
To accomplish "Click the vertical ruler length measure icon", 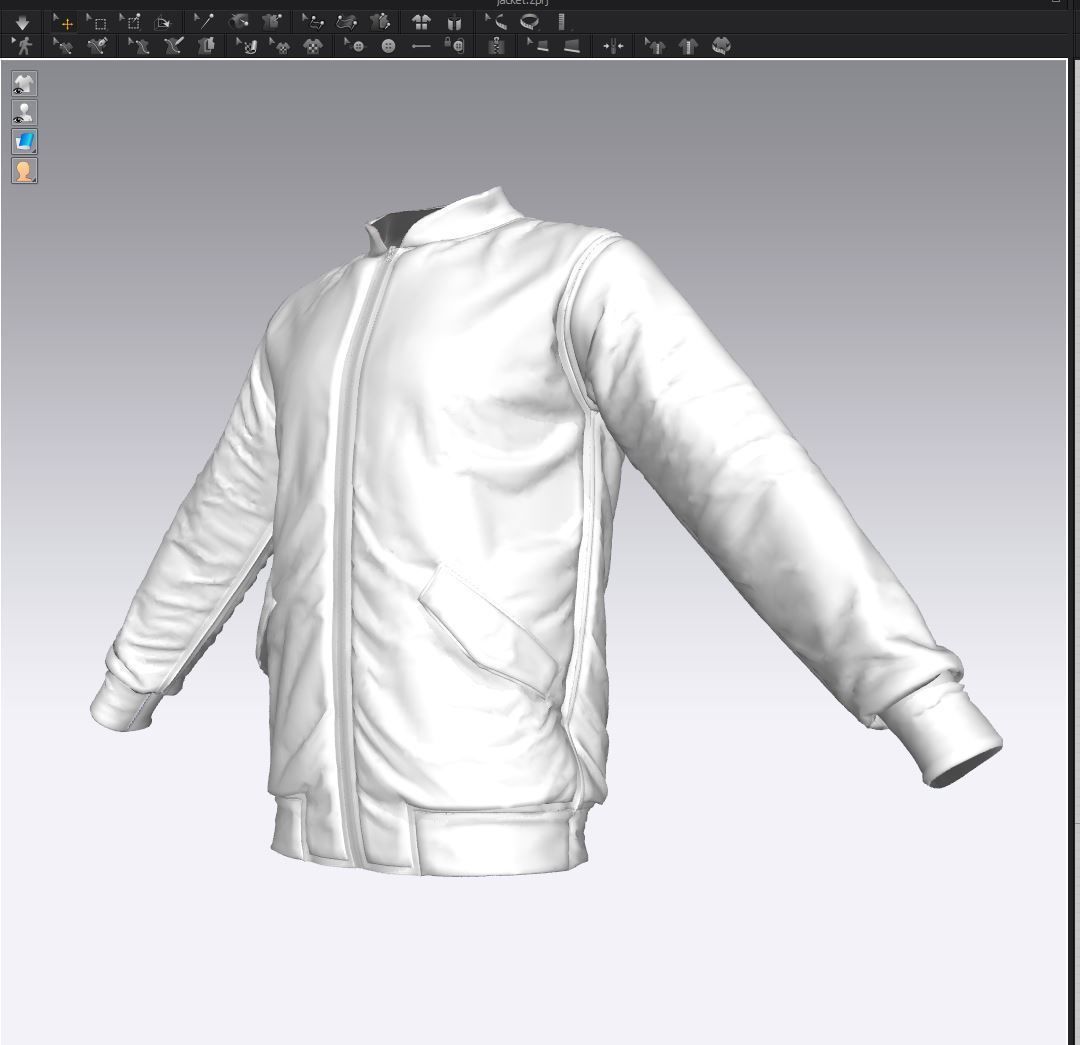I will (x=562, y=23).
